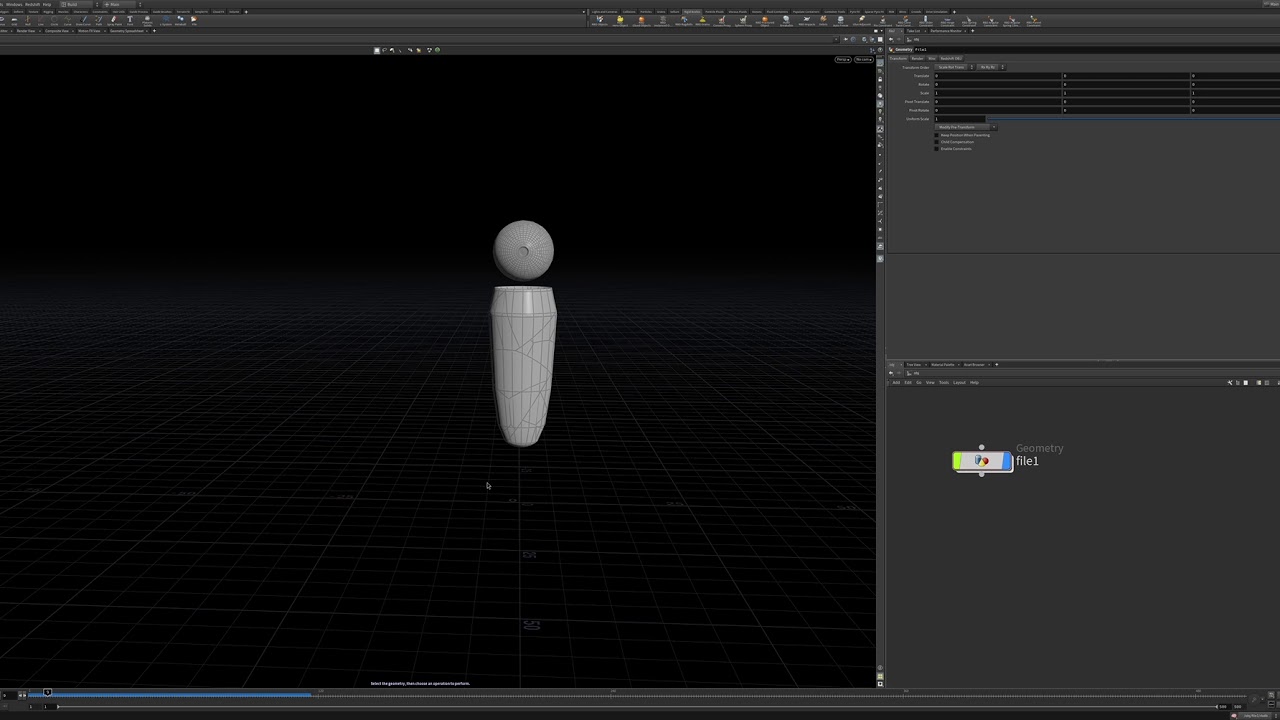Open the Build desktop dropdown
This screenshot has width=1280, height=720.
click(78, 4)
